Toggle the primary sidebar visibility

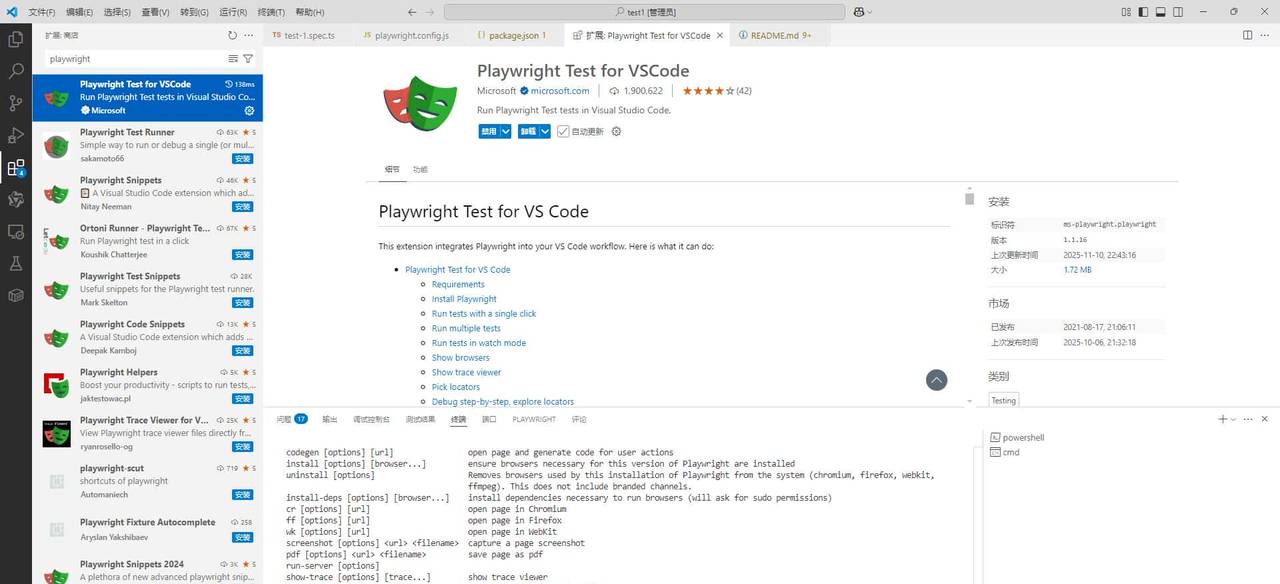click(1142, 11)
